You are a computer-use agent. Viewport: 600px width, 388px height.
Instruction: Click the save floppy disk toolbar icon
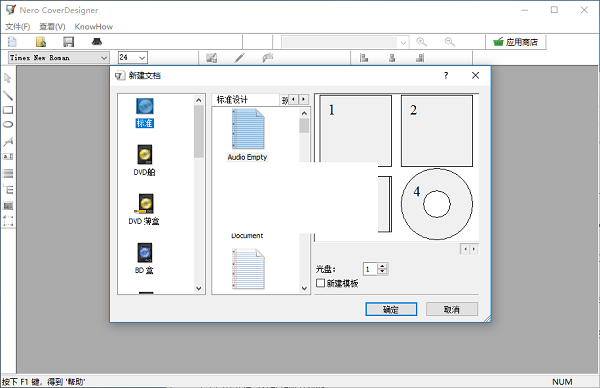(68, 42)
